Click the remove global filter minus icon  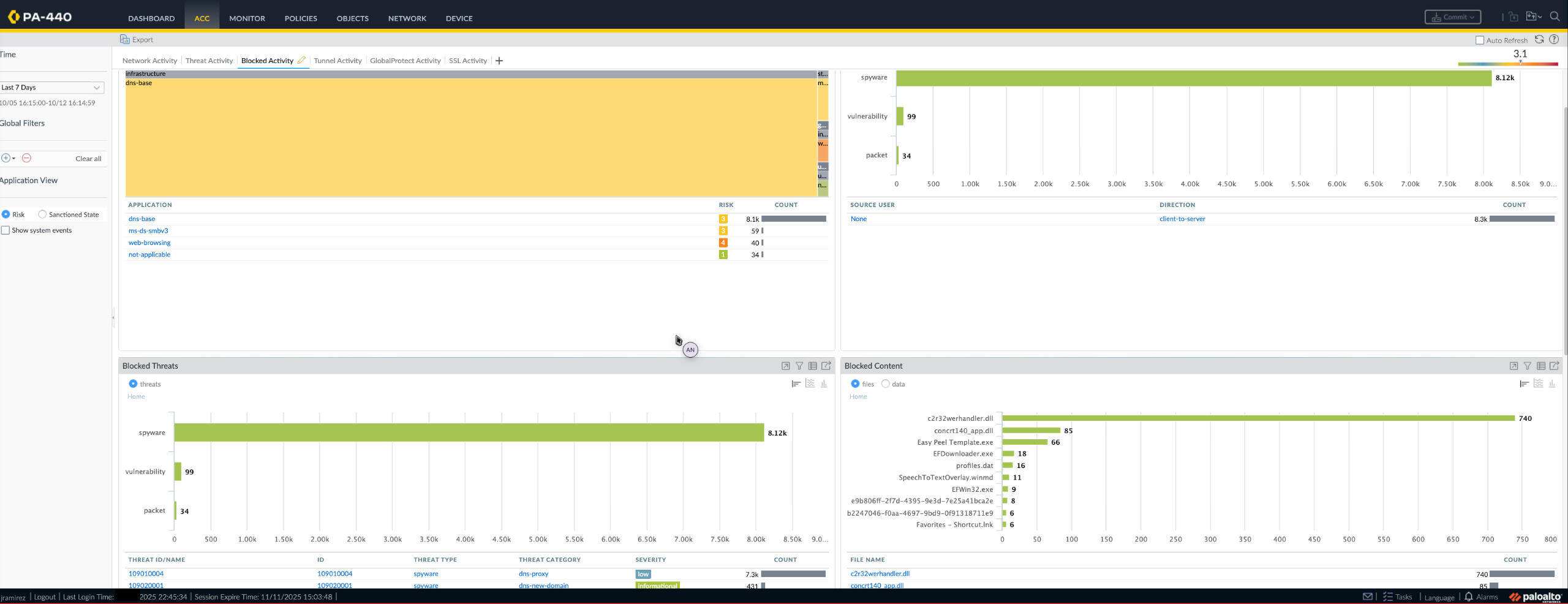pos(26,158)
